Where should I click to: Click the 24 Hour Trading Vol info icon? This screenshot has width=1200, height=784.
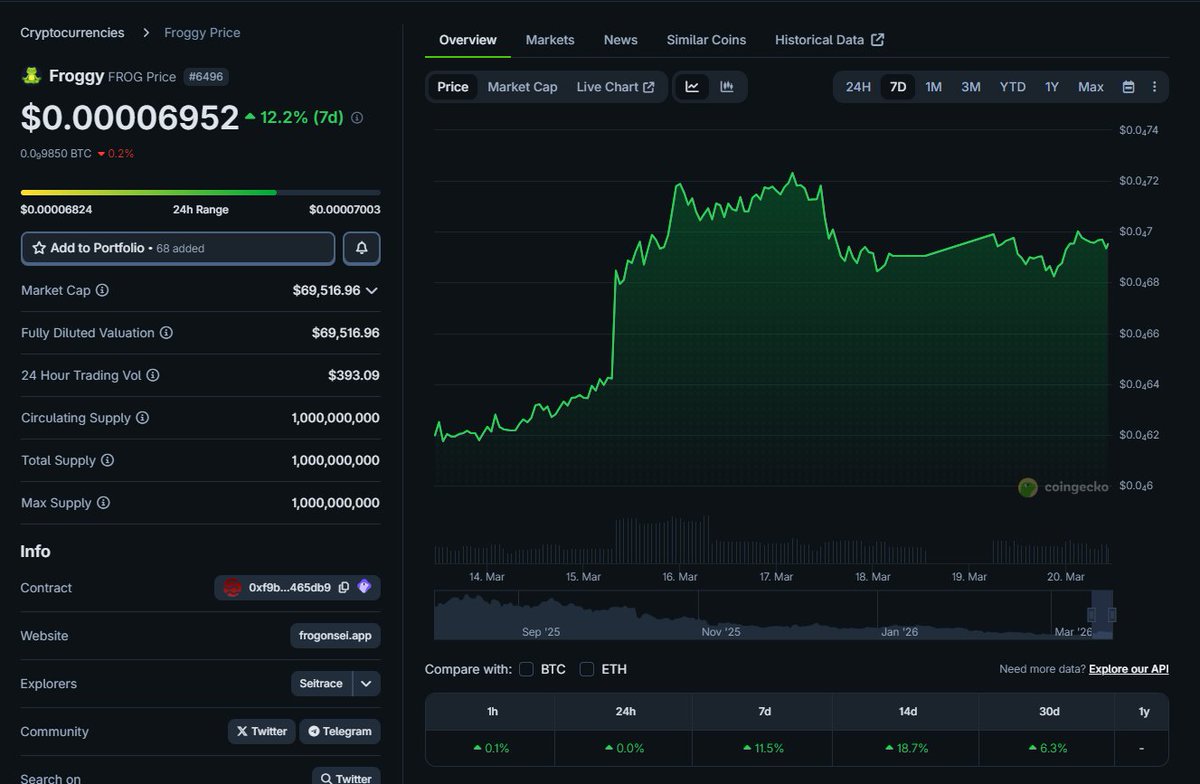tap(153, 375)
